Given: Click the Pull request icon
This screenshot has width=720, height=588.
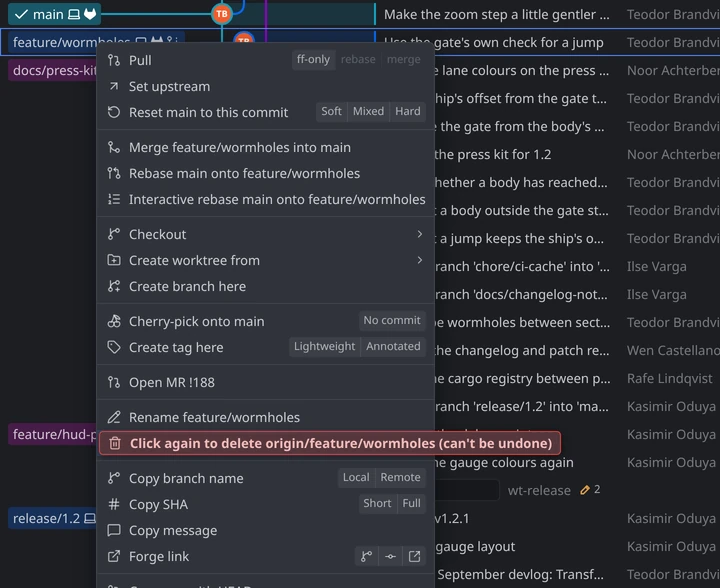Looking at the screenshot, I should click(x=114, y=60).
